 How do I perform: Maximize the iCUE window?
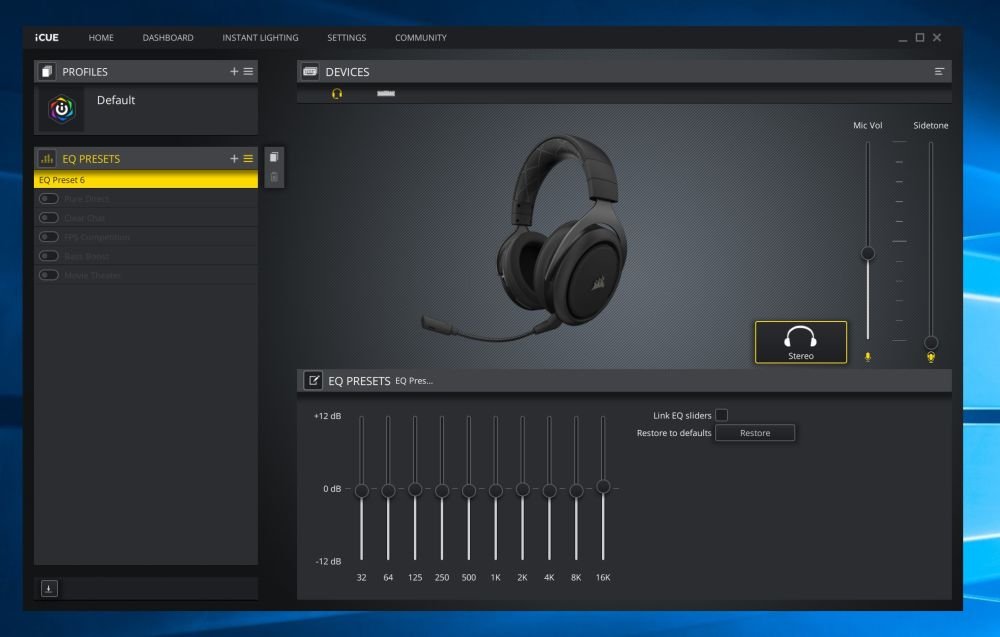click(920, 38)
